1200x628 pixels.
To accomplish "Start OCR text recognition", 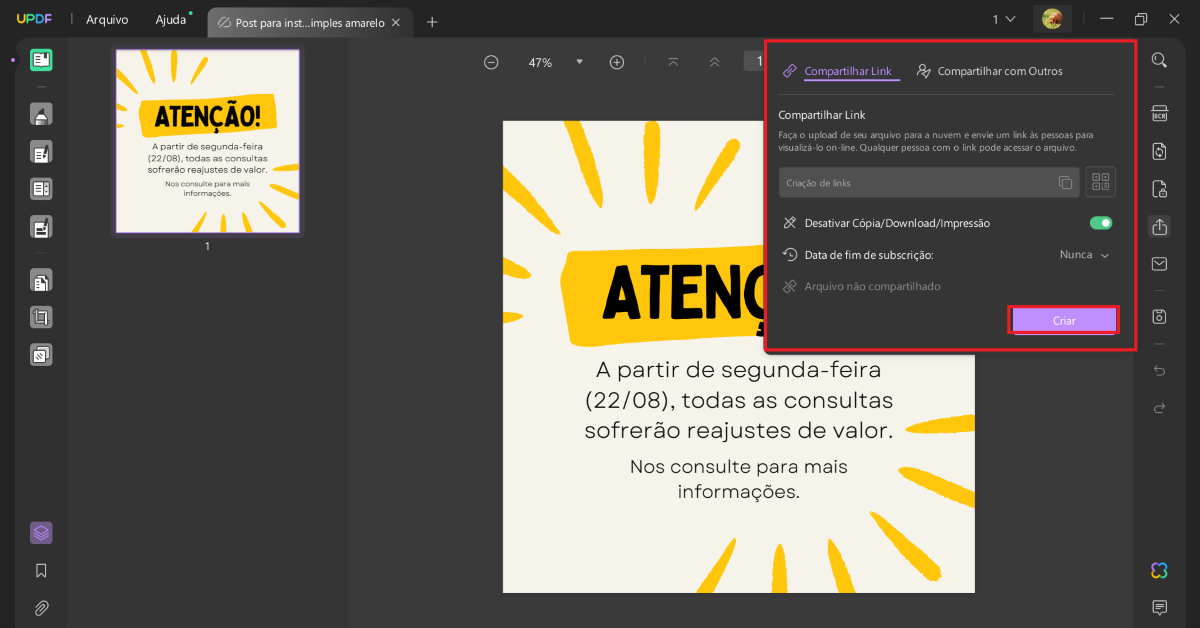I will pyautogui.click(x=1158, y=115).
